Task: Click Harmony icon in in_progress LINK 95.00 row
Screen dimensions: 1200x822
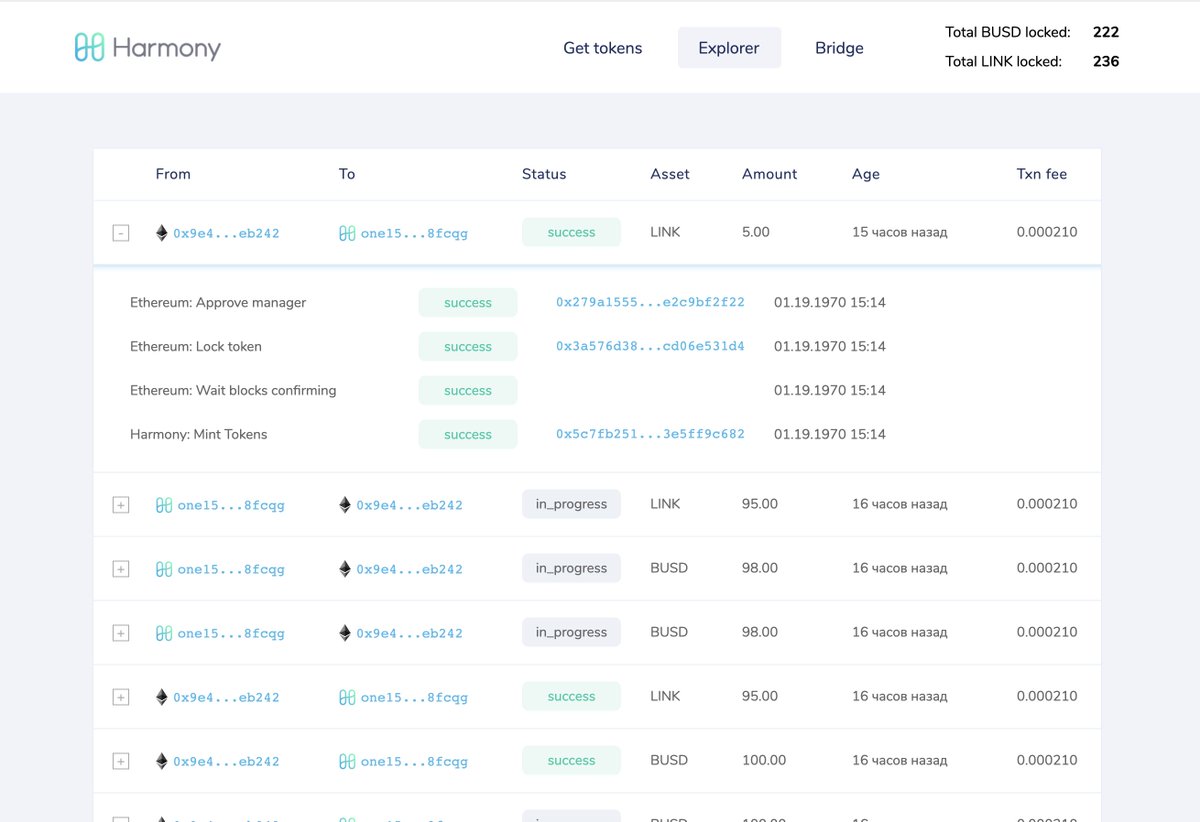Action: point(164,505)
